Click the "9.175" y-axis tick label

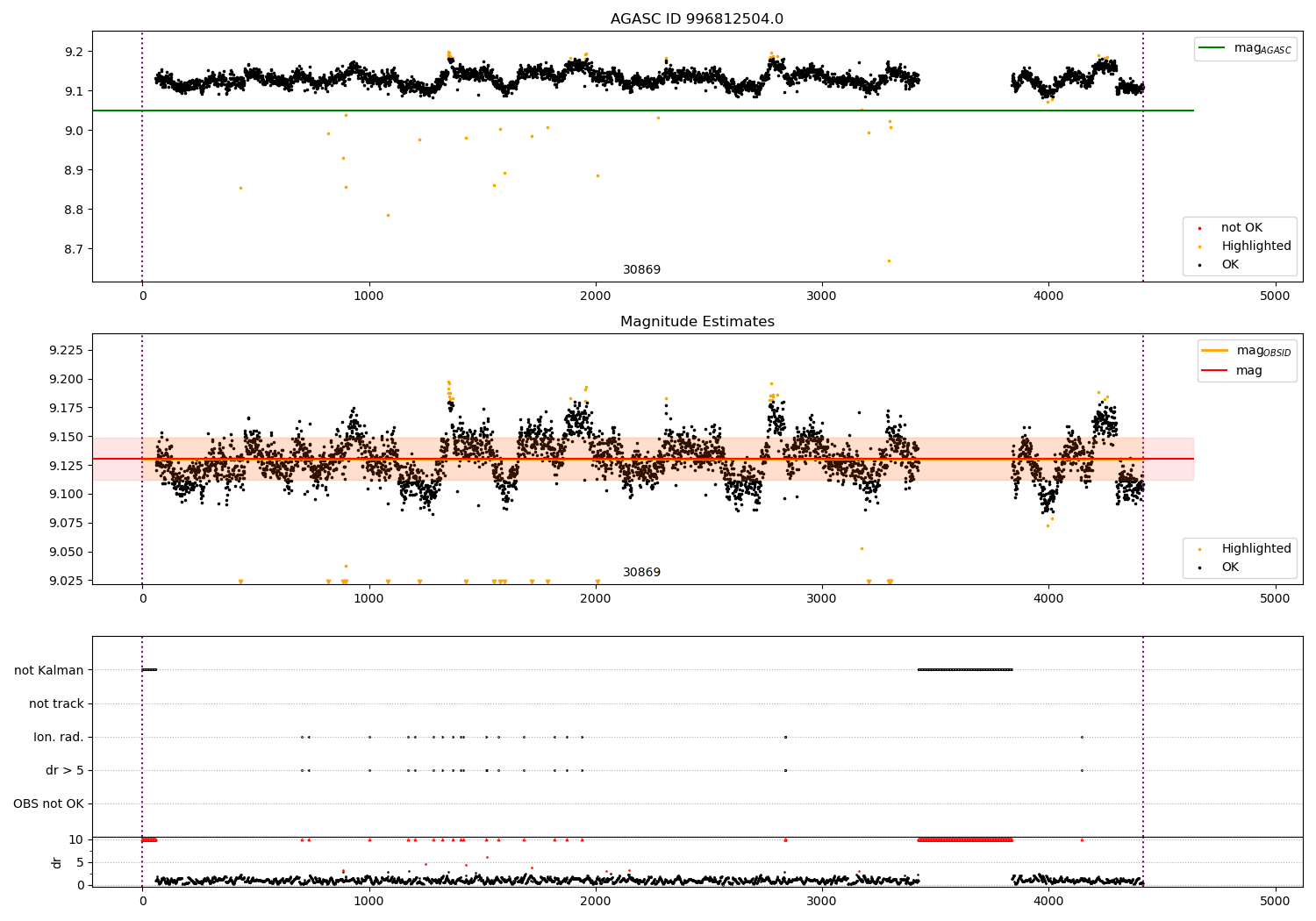pos(67,408)
